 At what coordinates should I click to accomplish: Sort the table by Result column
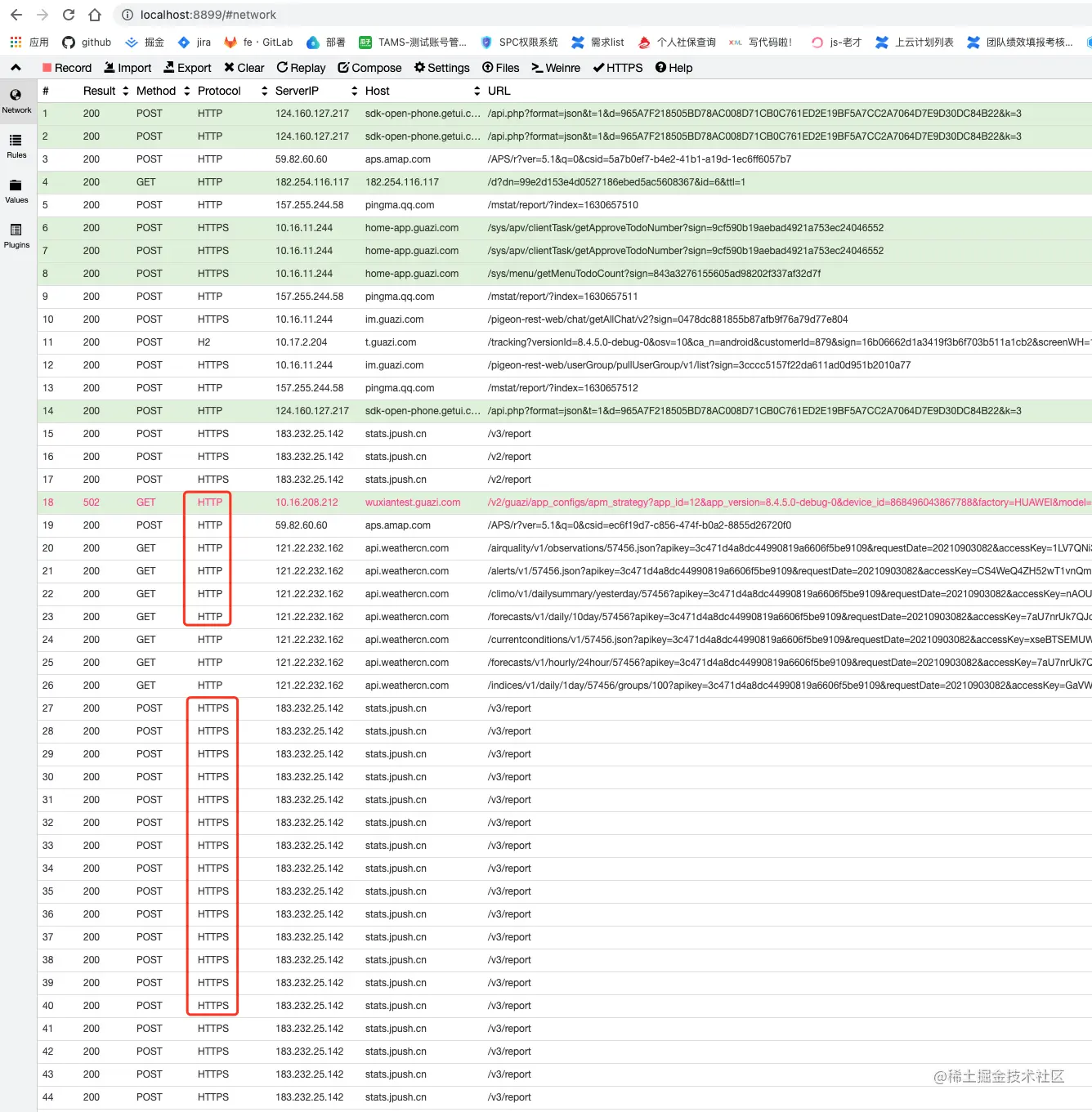(x=106, y=91)
